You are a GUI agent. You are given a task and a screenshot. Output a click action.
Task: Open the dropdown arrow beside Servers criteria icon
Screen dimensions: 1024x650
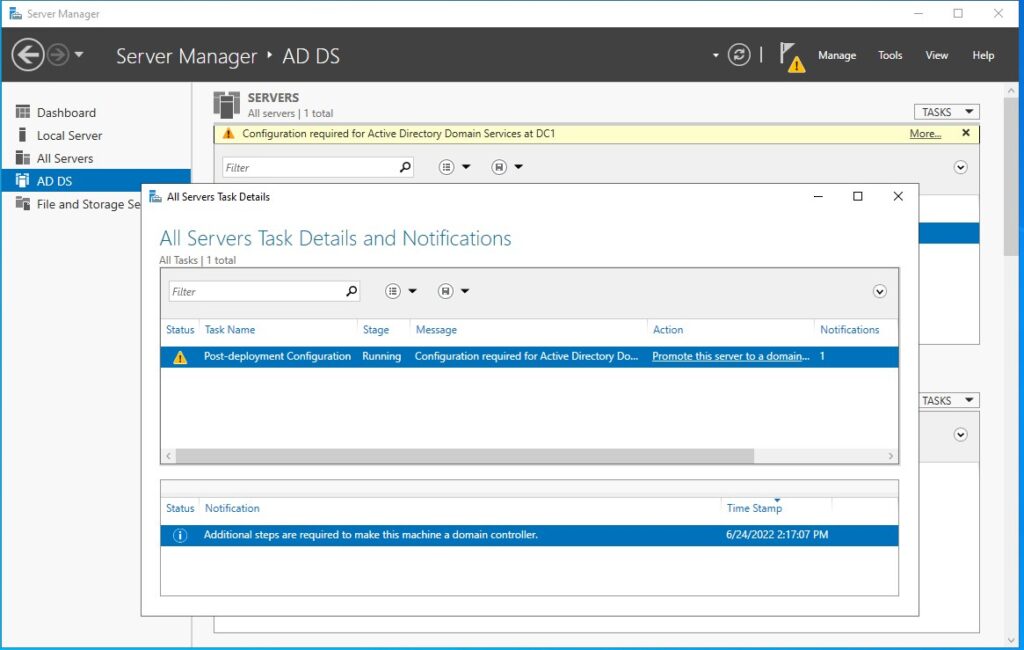click(x=466, y=167)
